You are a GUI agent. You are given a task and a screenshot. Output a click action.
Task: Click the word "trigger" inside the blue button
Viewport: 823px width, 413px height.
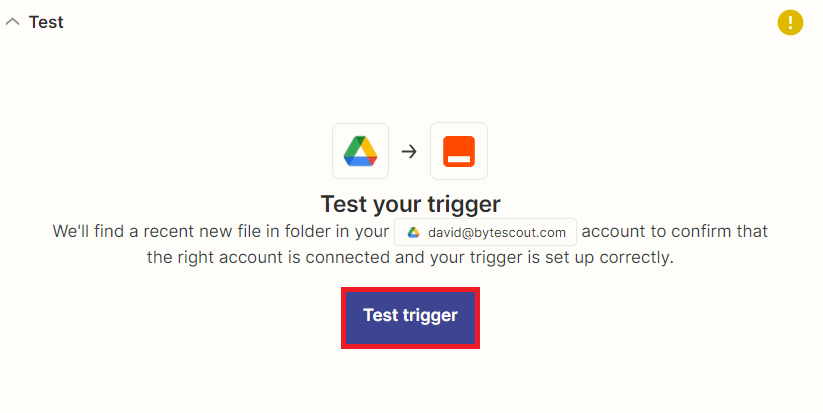[x=430, y=315]
